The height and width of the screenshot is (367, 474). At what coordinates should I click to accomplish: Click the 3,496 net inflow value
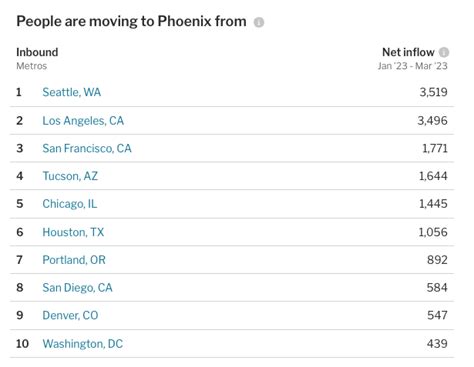tap(432, 121)
